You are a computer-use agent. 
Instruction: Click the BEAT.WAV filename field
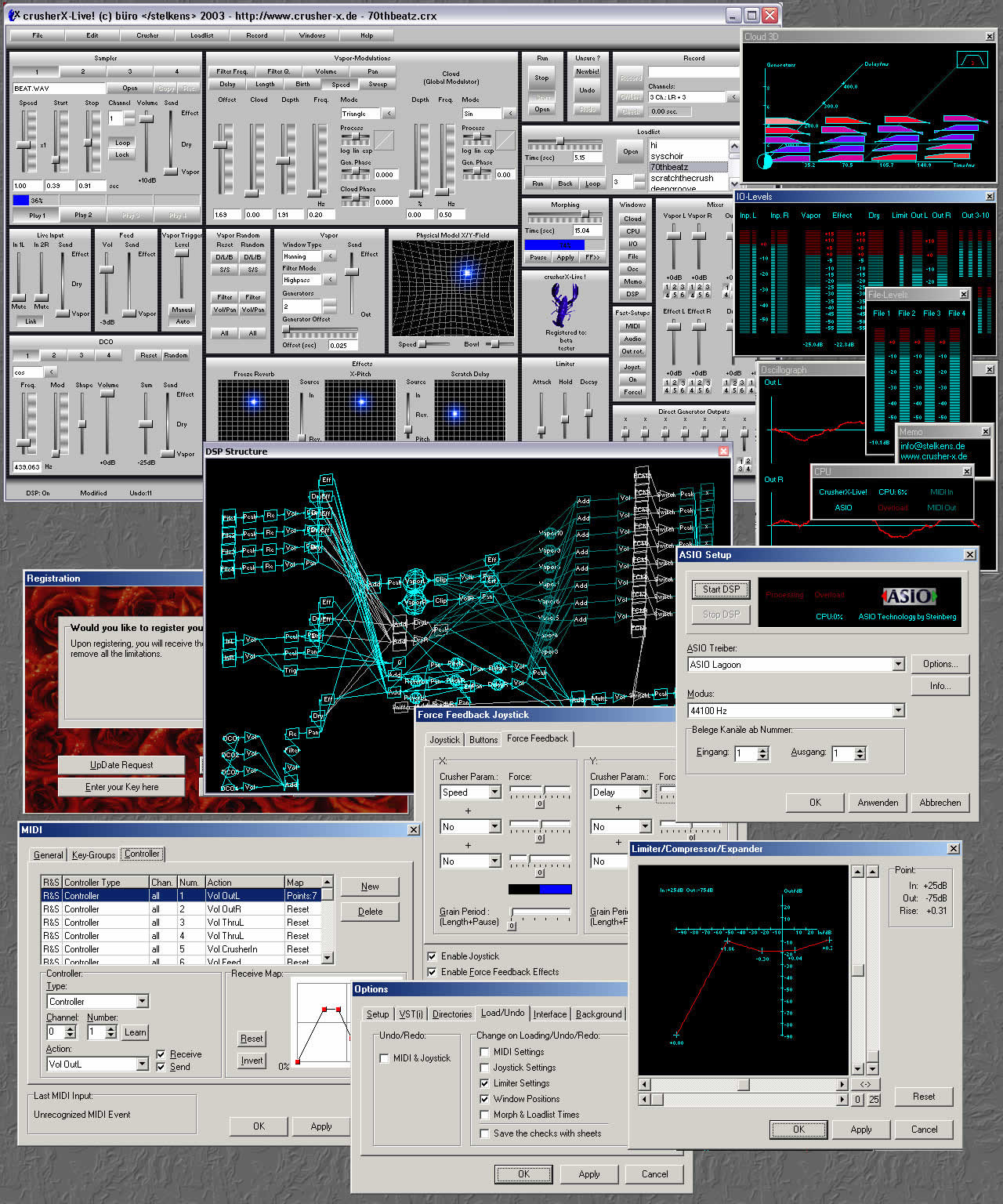pos(59,89)
